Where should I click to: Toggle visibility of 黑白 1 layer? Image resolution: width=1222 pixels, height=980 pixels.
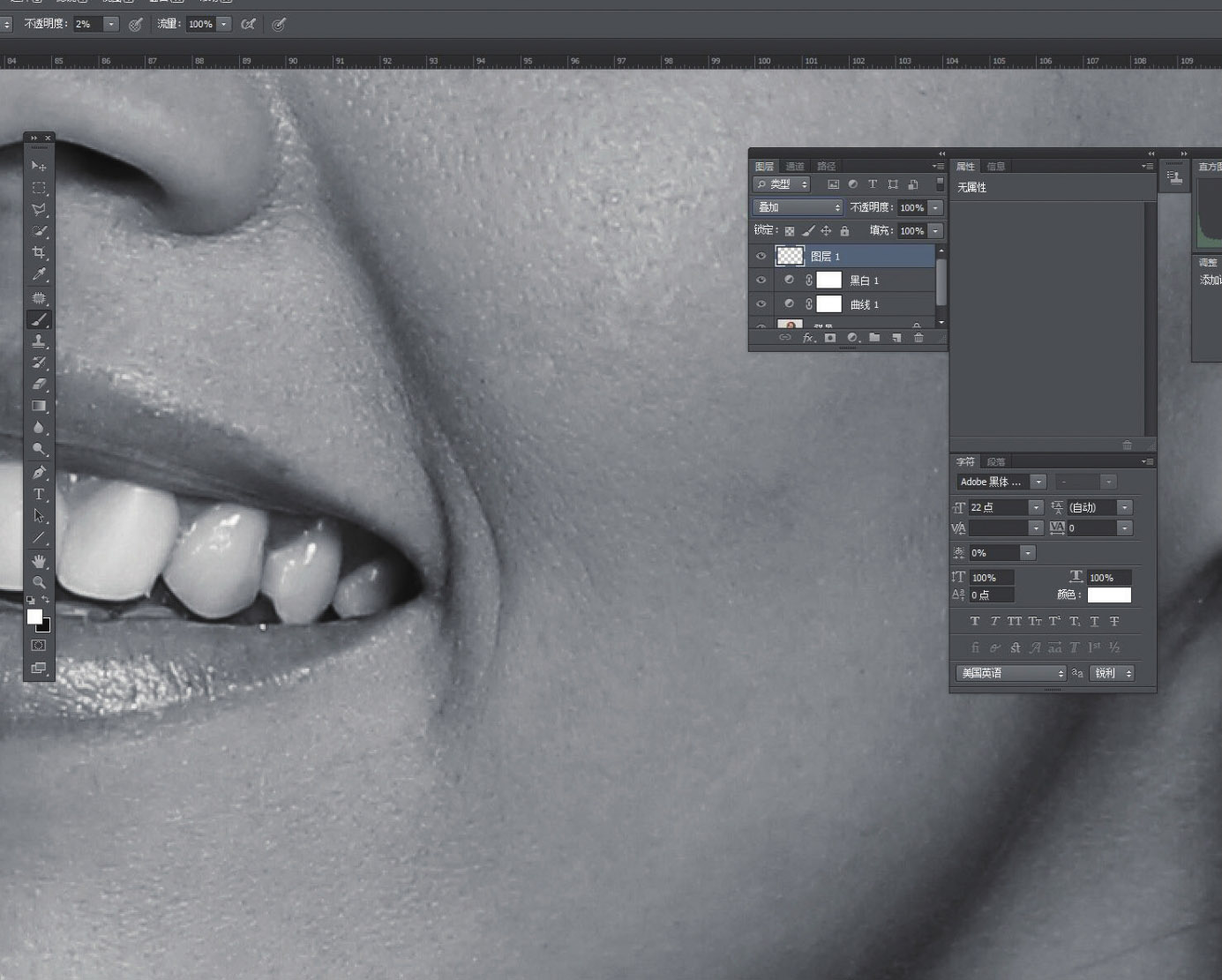pyautogui.click(x=761, y=280)
